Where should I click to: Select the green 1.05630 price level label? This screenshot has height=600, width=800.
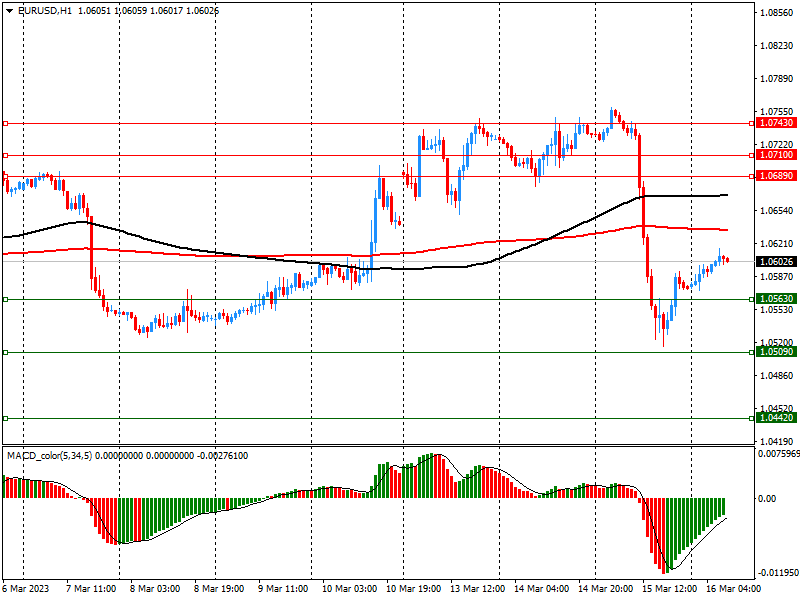click(x=777, y=299)
